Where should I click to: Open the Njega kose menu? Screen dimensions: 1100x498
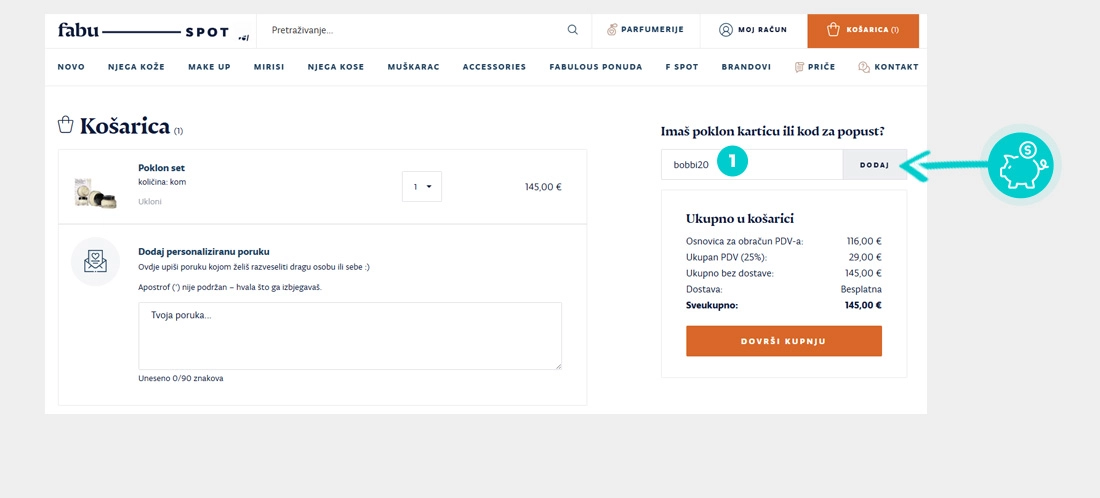(x=335, y=67)
